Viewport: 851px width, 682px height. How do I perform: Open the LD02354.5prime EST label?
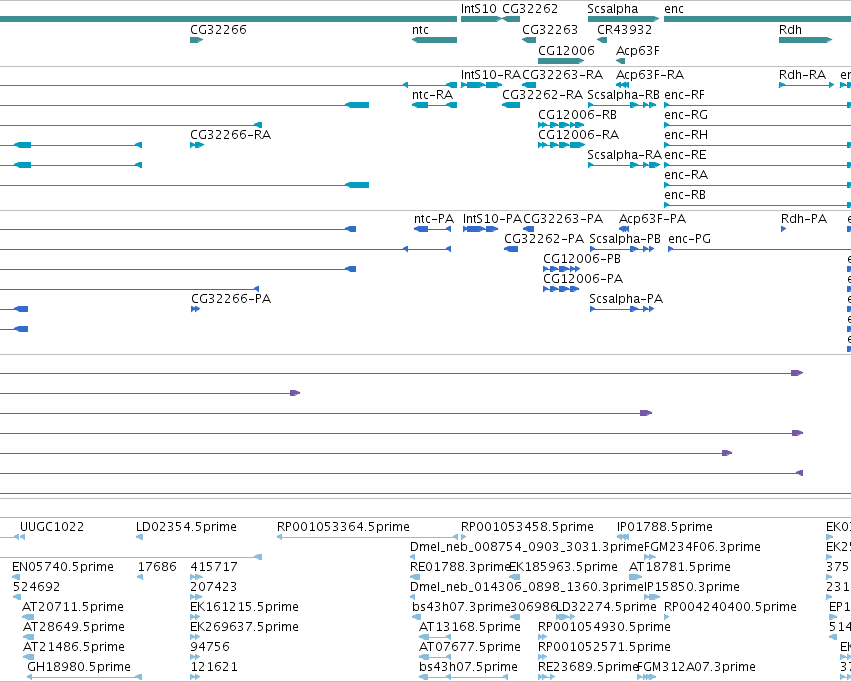(x=186, y=527)
